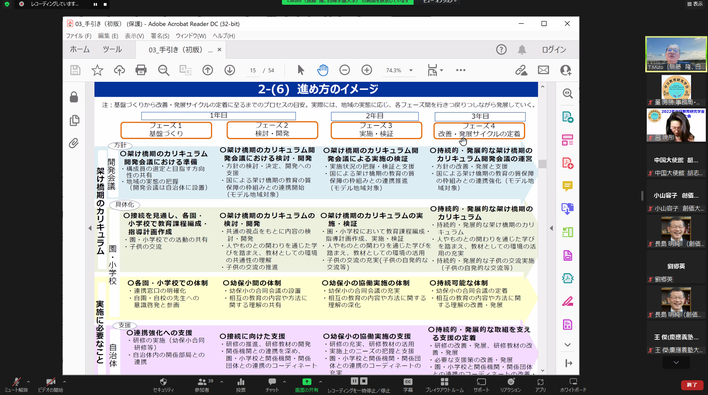Stop the Zoom recording
Viewport: 708px width, 395px height.
(x=363, y=381)
